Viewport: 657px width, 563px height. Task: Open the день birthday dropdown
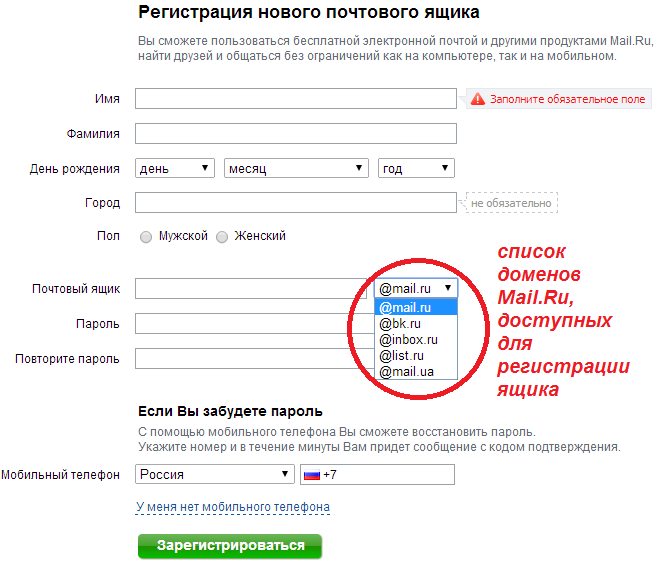(x=175, y=168)
